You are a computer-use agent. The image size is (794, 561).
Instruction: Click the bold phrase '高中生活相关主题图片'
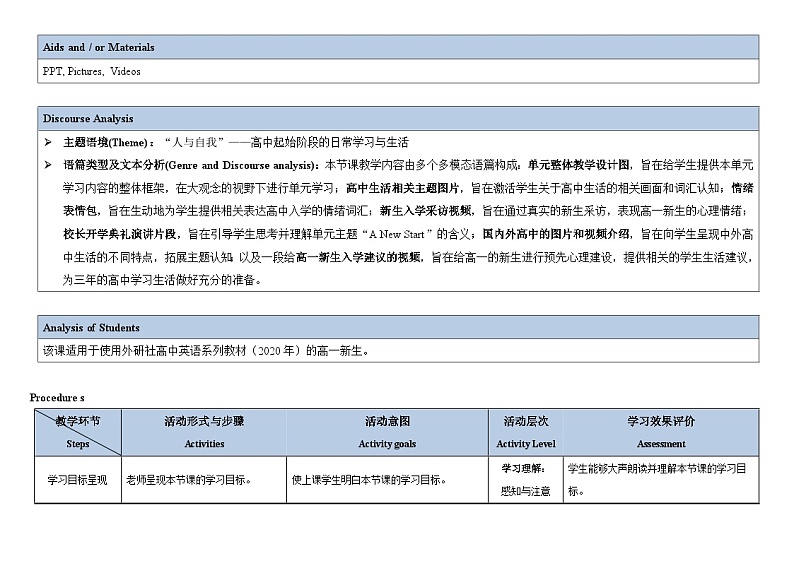[x=403, y=188]
